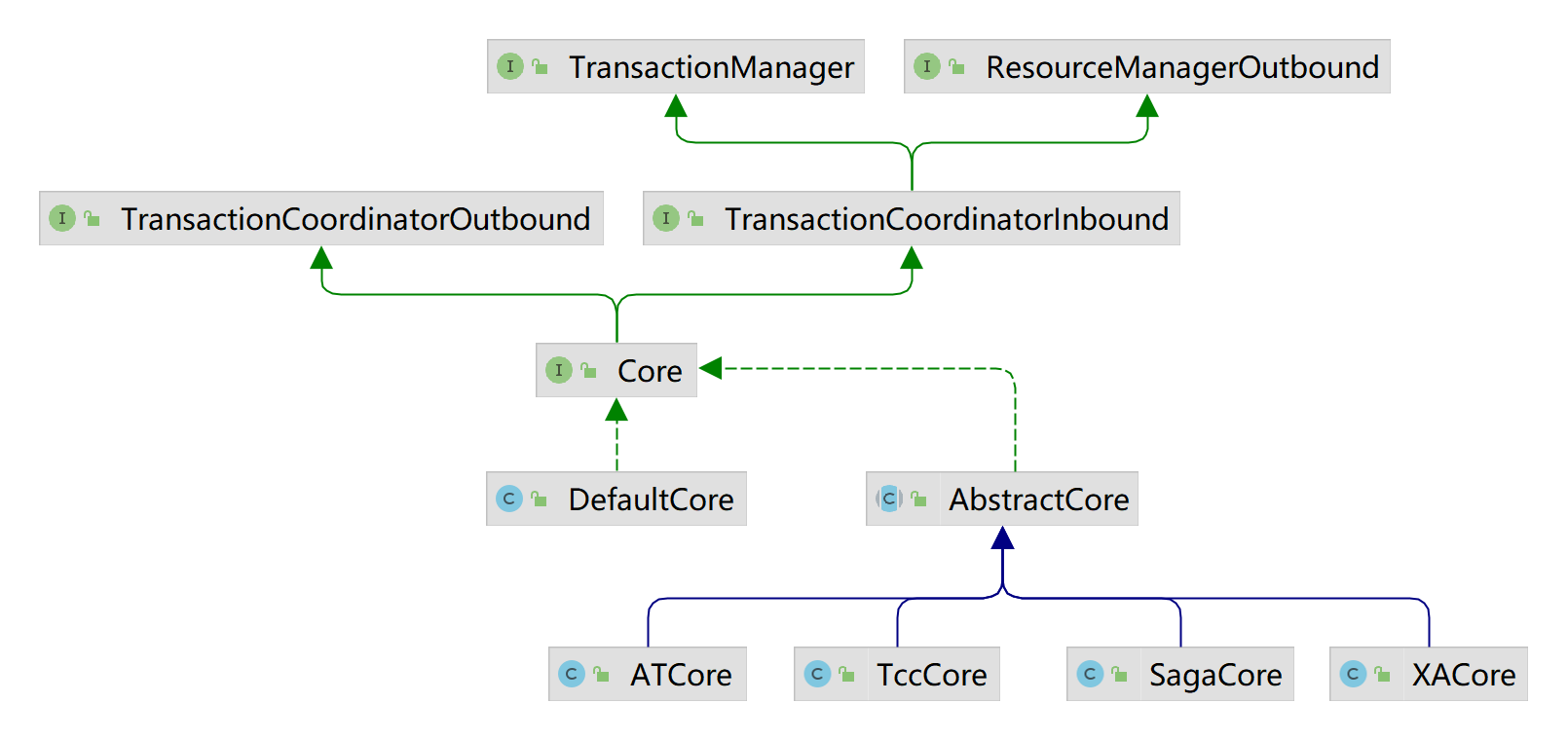Select the TransactionCoordinatorInbound node label
The height and width of the screenshot is (740, 1568).
[x=947, y=219]
